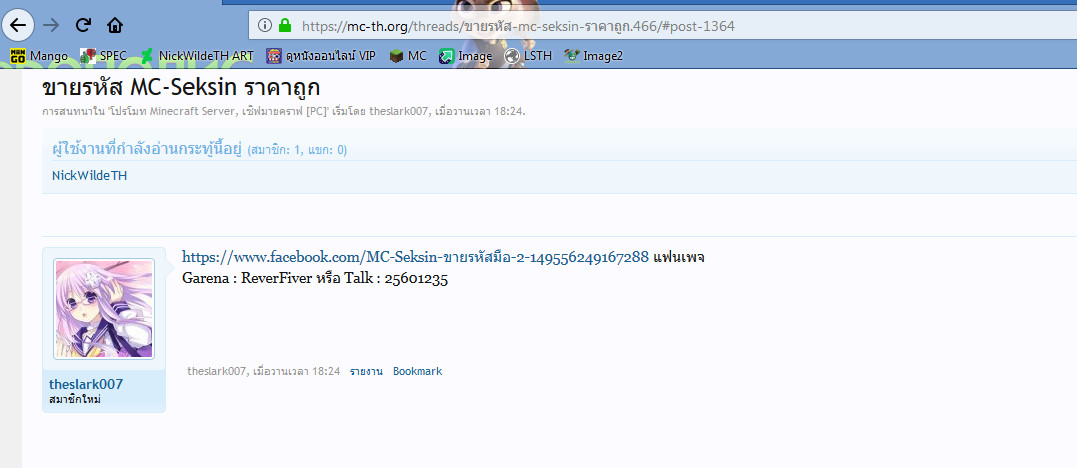Open the MC-Seksin Facebook page link
Screen dimensions: 1077x468
pos(415,257)
